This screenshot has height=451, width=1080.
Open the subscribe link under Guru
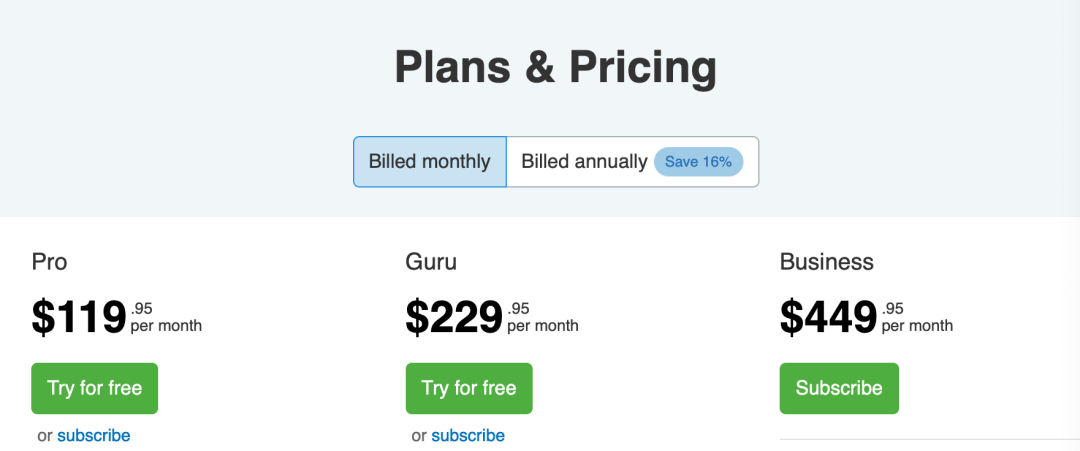point(468,435)
